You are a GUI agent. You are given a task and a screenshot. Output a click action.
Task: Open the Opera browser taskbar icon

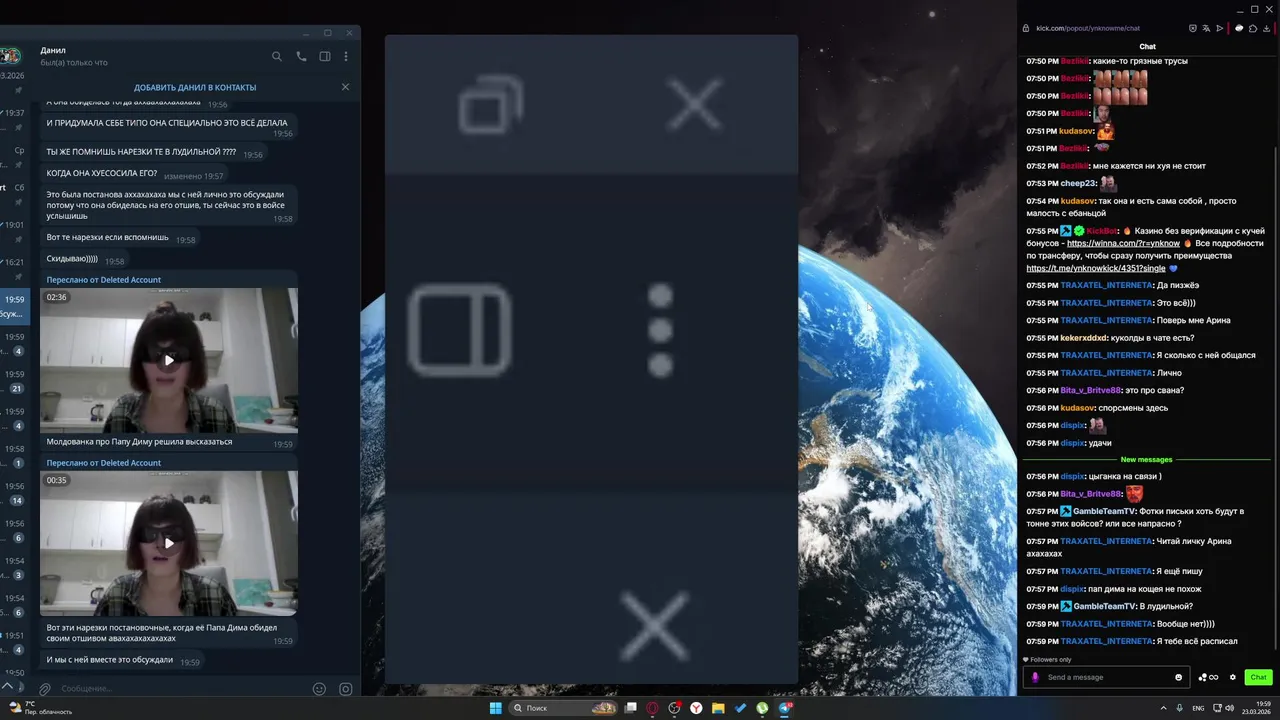(x=652, y=708)
